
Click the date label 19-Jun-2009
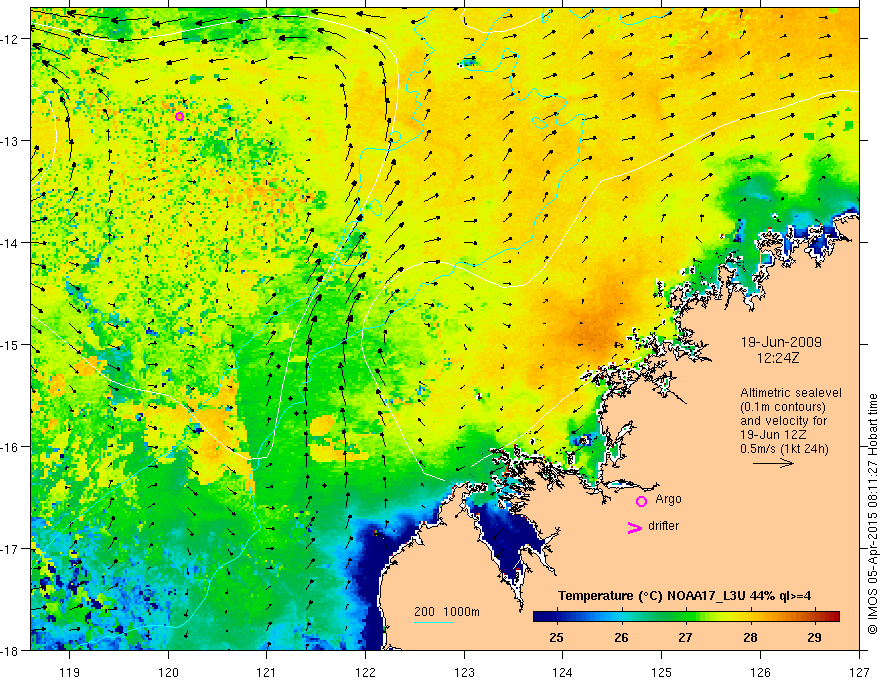click(781, 342)
